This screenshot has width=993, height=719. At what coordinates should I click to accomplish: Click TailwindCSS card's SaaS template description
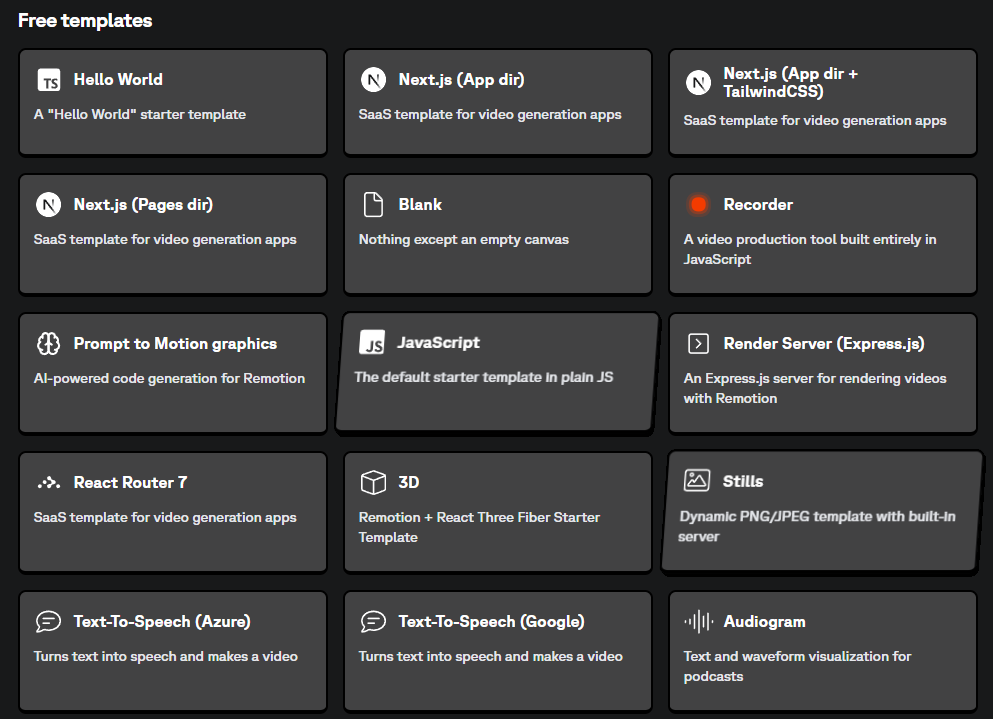click(x=815, y=120)
